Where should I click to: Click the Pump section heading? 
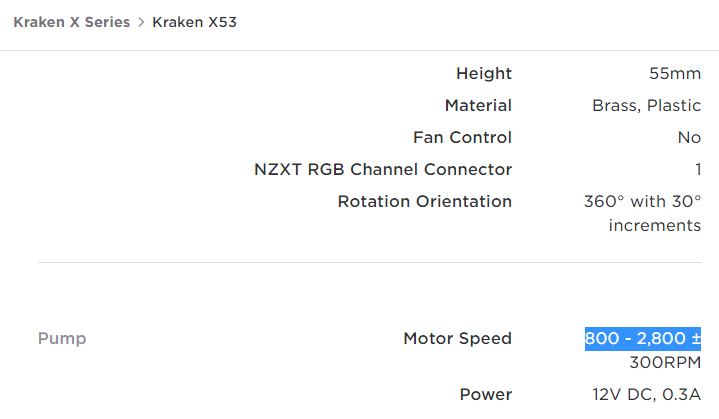click(x=62, y=339)
